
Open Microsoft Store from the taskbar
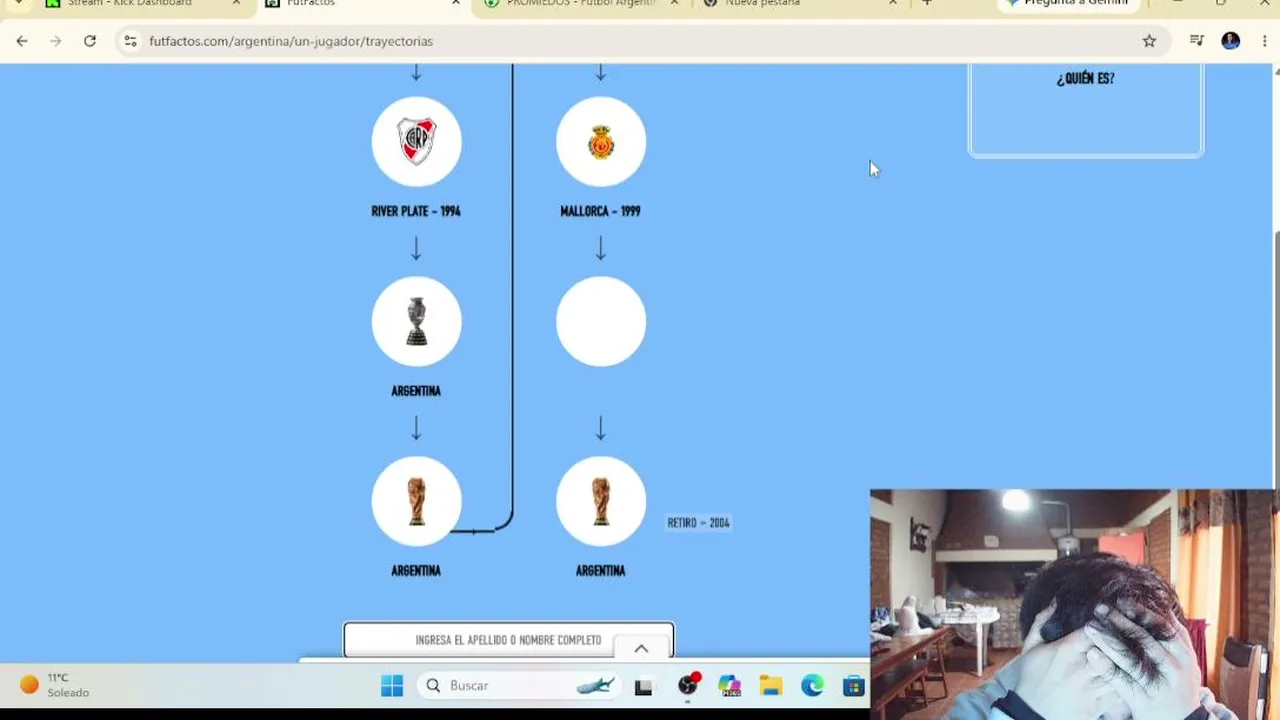pyautogui.click(x=853, y=685)
